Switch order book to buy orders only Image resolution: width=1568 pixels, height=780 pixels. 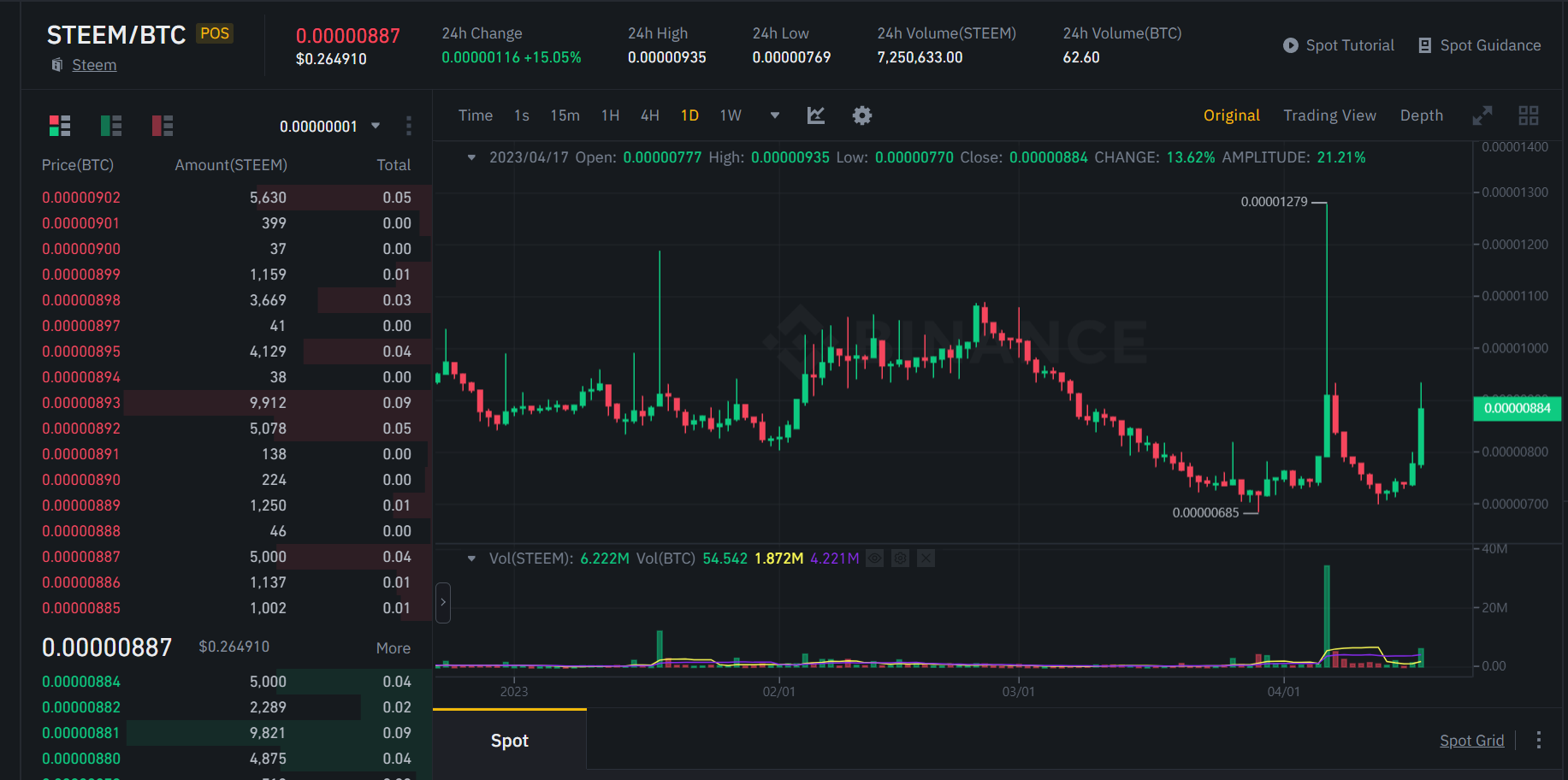[111, 126]
